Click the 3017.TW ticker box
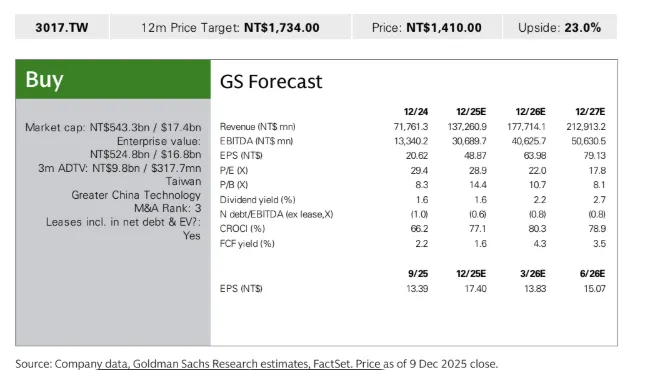Viewport: 646px width, 370px height. [x=62, y=27]
